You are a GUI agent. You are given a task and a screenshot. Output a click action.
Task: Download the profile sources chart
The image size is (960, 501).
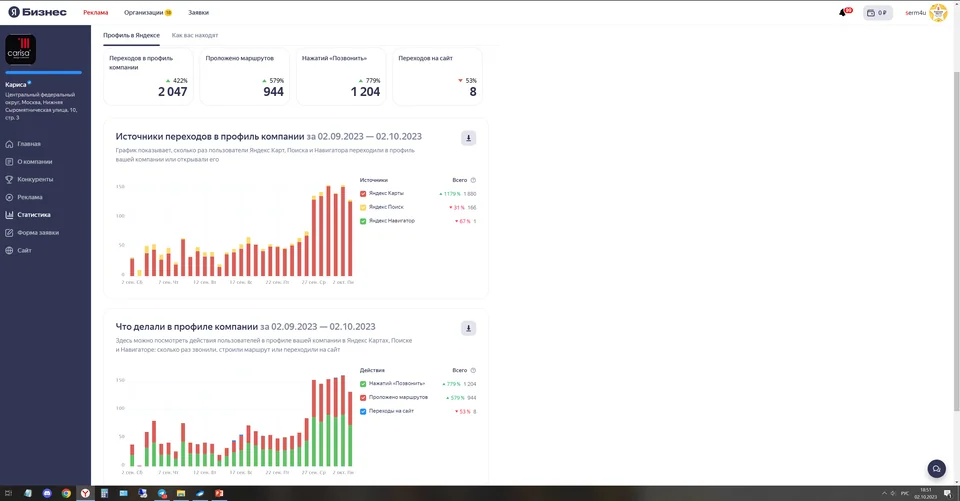pos(468,138)
